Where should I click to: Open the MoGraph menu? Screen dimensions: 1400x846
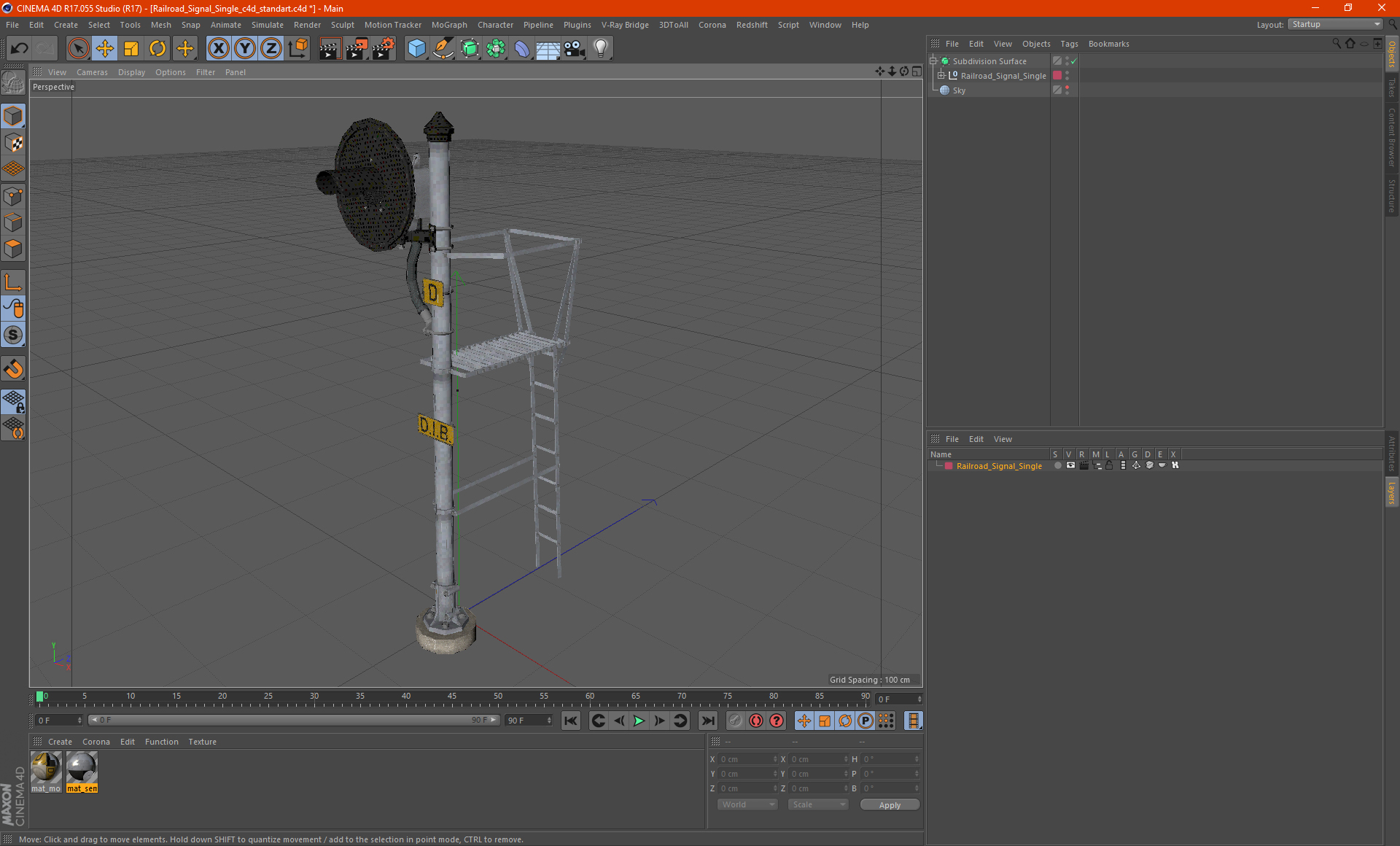[x=449, y=25]
